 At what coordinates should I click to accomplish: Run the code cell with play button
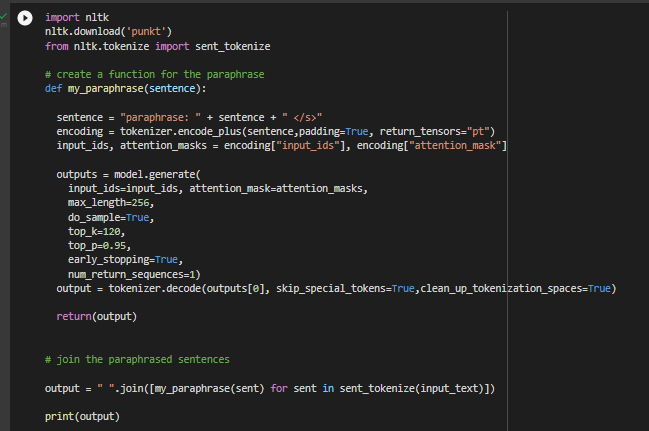click(x=24, y=19)
